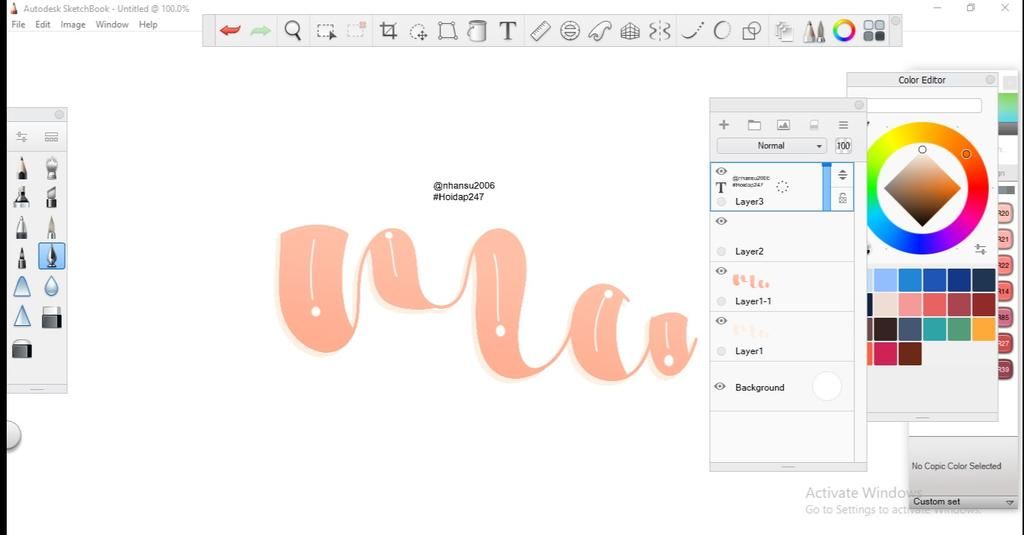The height and width of the screenshot is (535, 1024).
Task: Hide Layer3 using its eye icon
Action: tap(721, 171)
